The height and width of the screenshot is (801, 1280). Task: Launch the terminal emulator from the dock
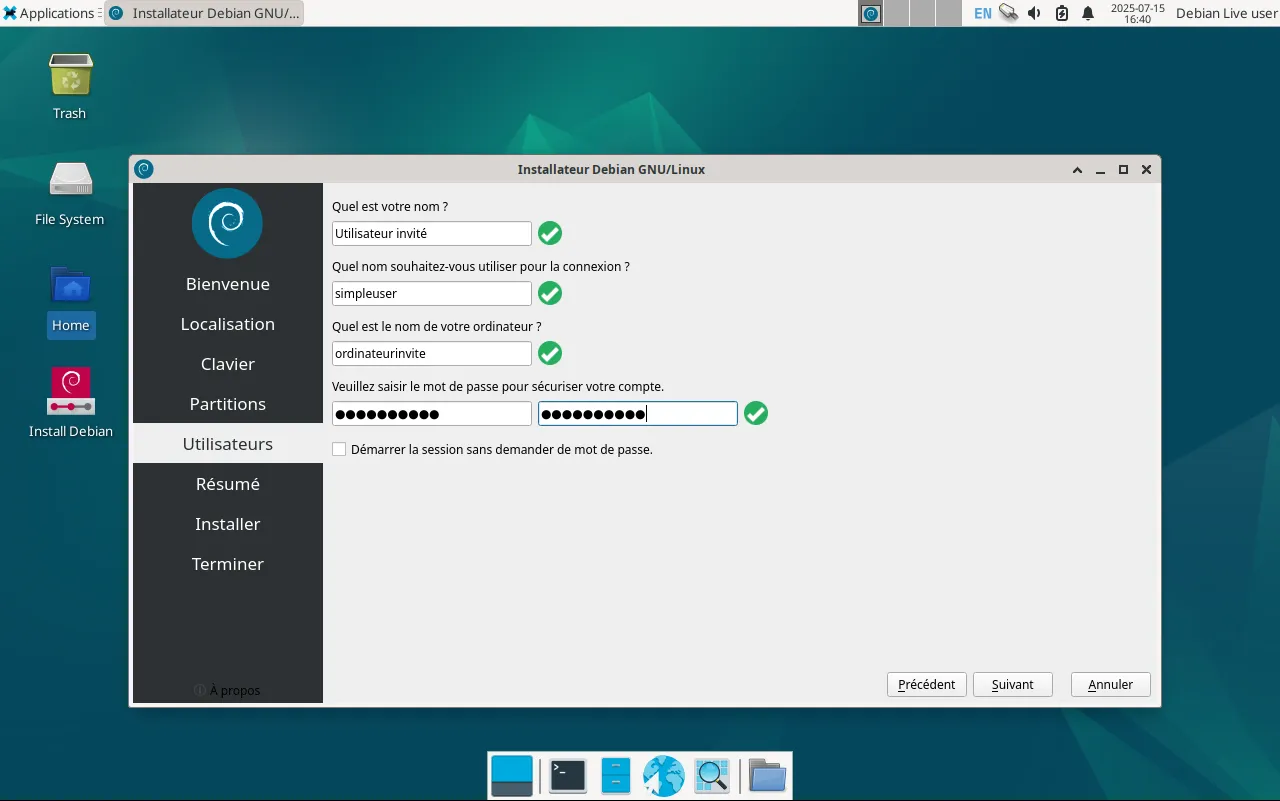[568, 776]
